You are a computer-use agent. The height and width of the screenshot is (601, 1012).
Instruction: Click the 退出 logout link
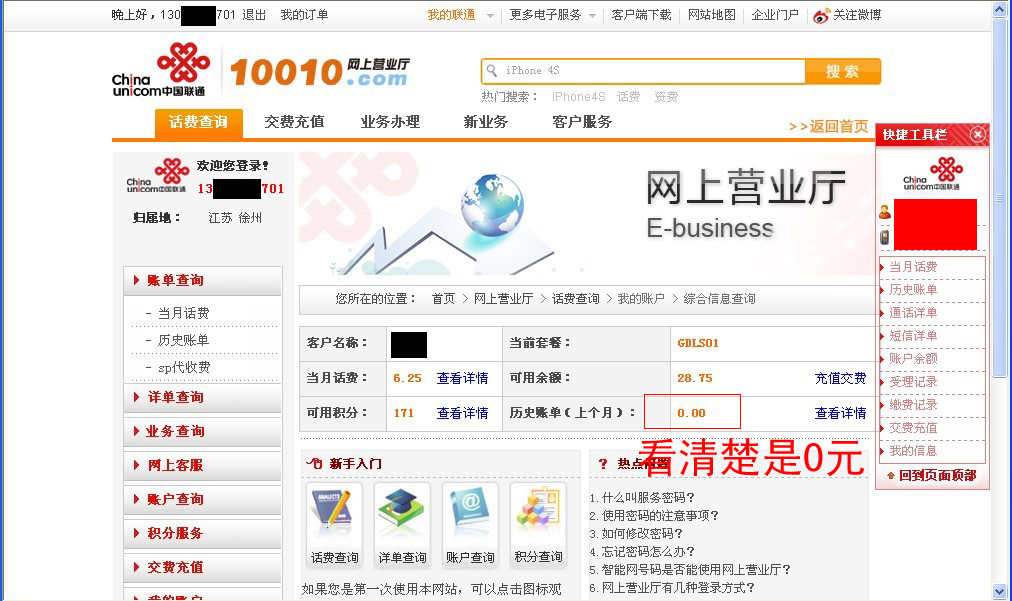254,15
